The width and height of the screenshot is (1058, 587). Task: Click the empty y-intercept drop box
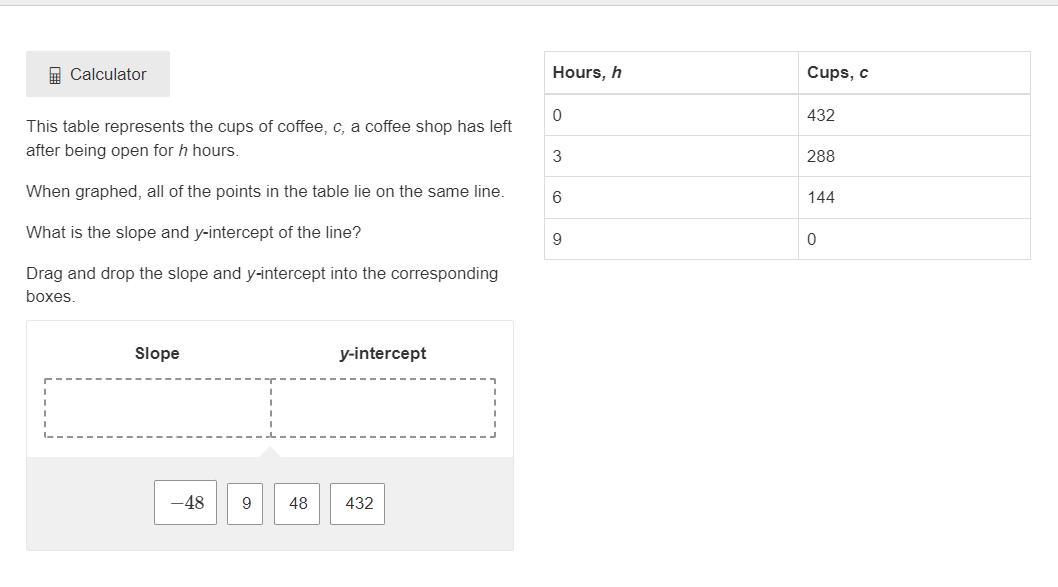click(383, 408)
